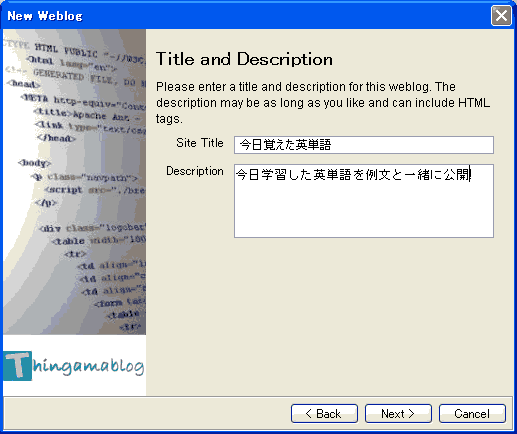Cancel the New Weblog wizard
This screenshot has width=517, height=434.
coord(472,414)
